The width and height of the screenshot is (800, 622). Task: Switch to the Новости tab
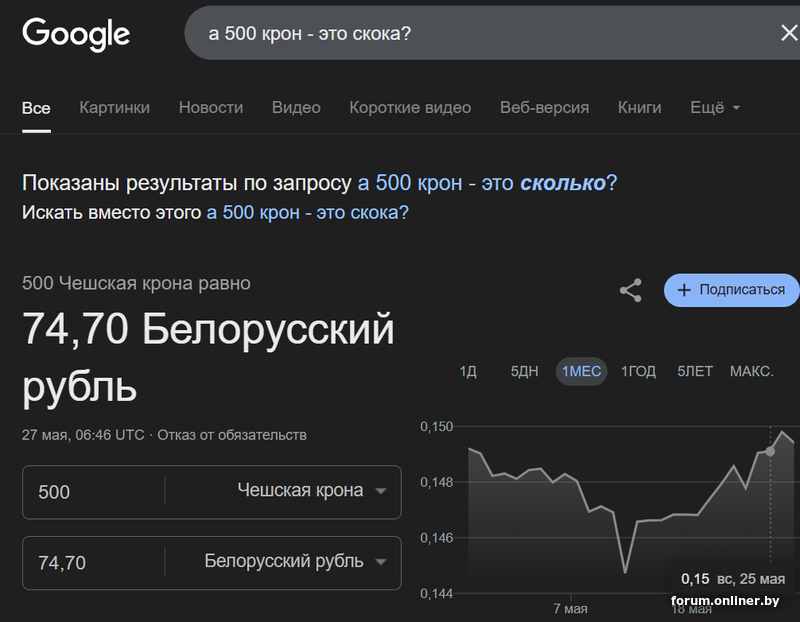(211, 108)
